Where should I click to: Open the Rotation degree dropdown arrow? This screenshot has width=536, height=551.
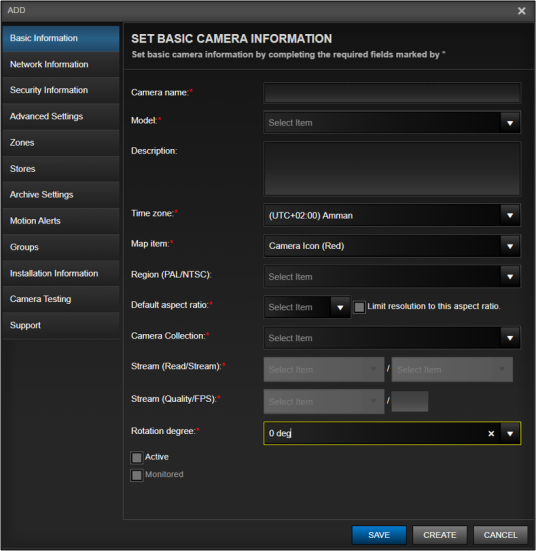[x=510, y=434]
